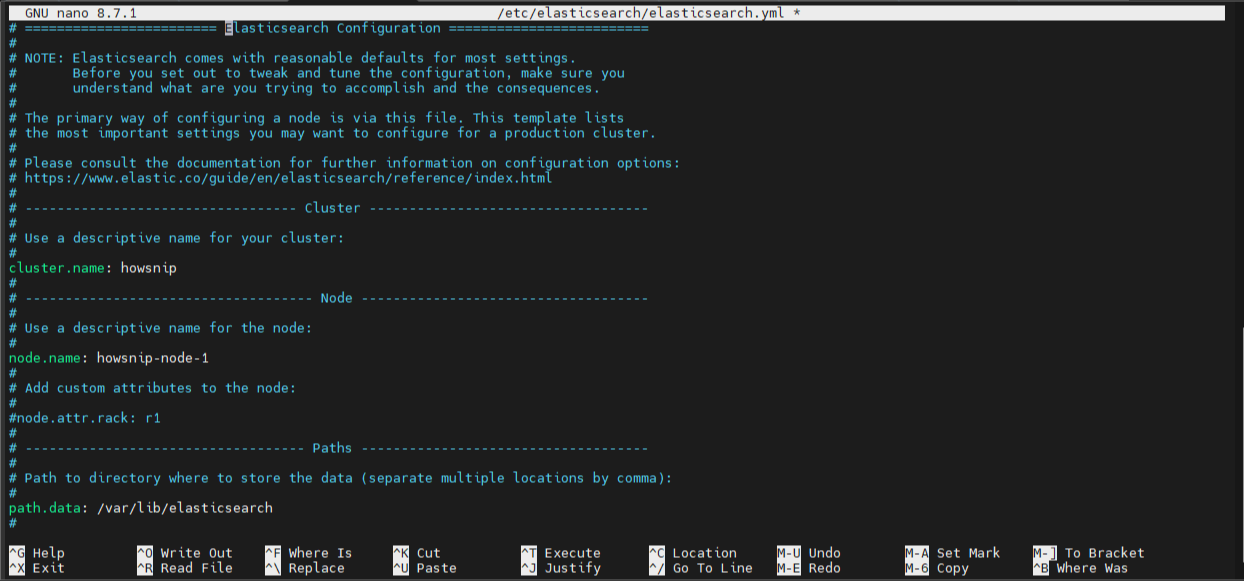Click the M-E Redo shortcut
Image resolution: width=1244 pixels, height=581 pixels.
point(809,568)
